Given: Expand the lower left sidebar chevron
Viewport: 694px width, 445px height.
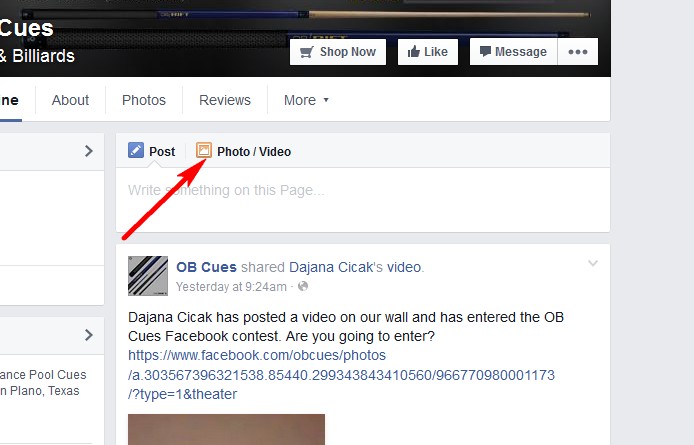Looking at the screenshot, I should tap(89, 335).
